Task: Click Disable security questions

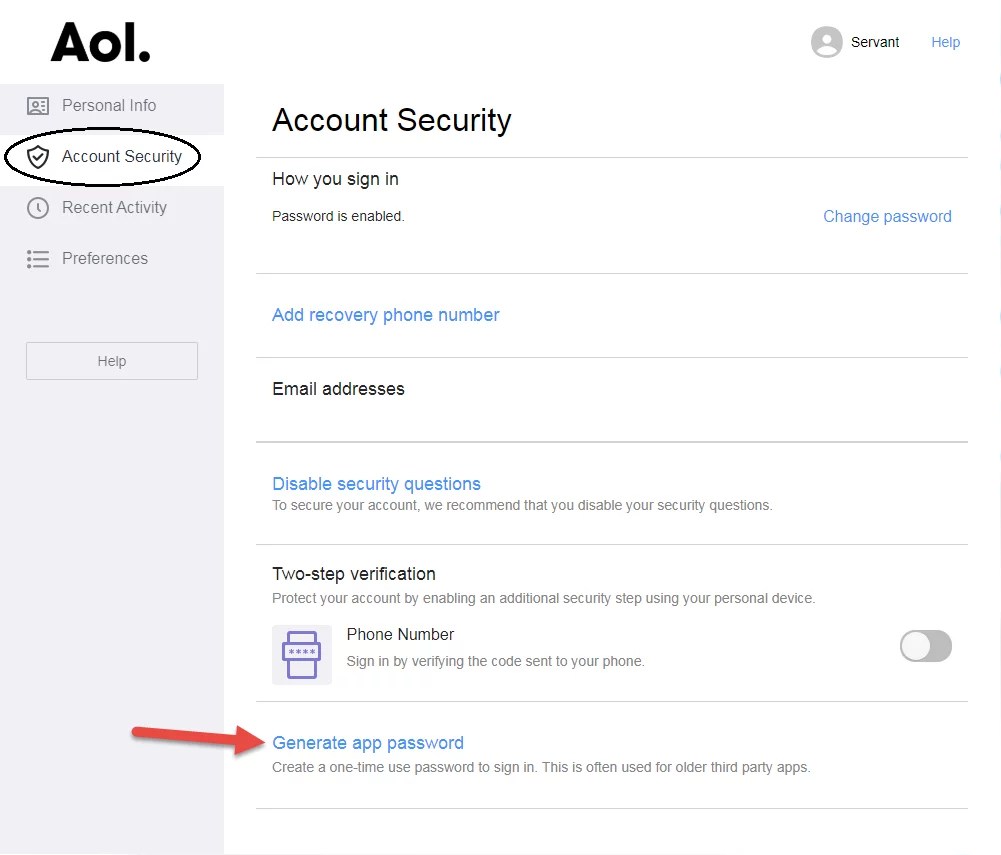Action: pyautogui.click(x=376, y=483)
